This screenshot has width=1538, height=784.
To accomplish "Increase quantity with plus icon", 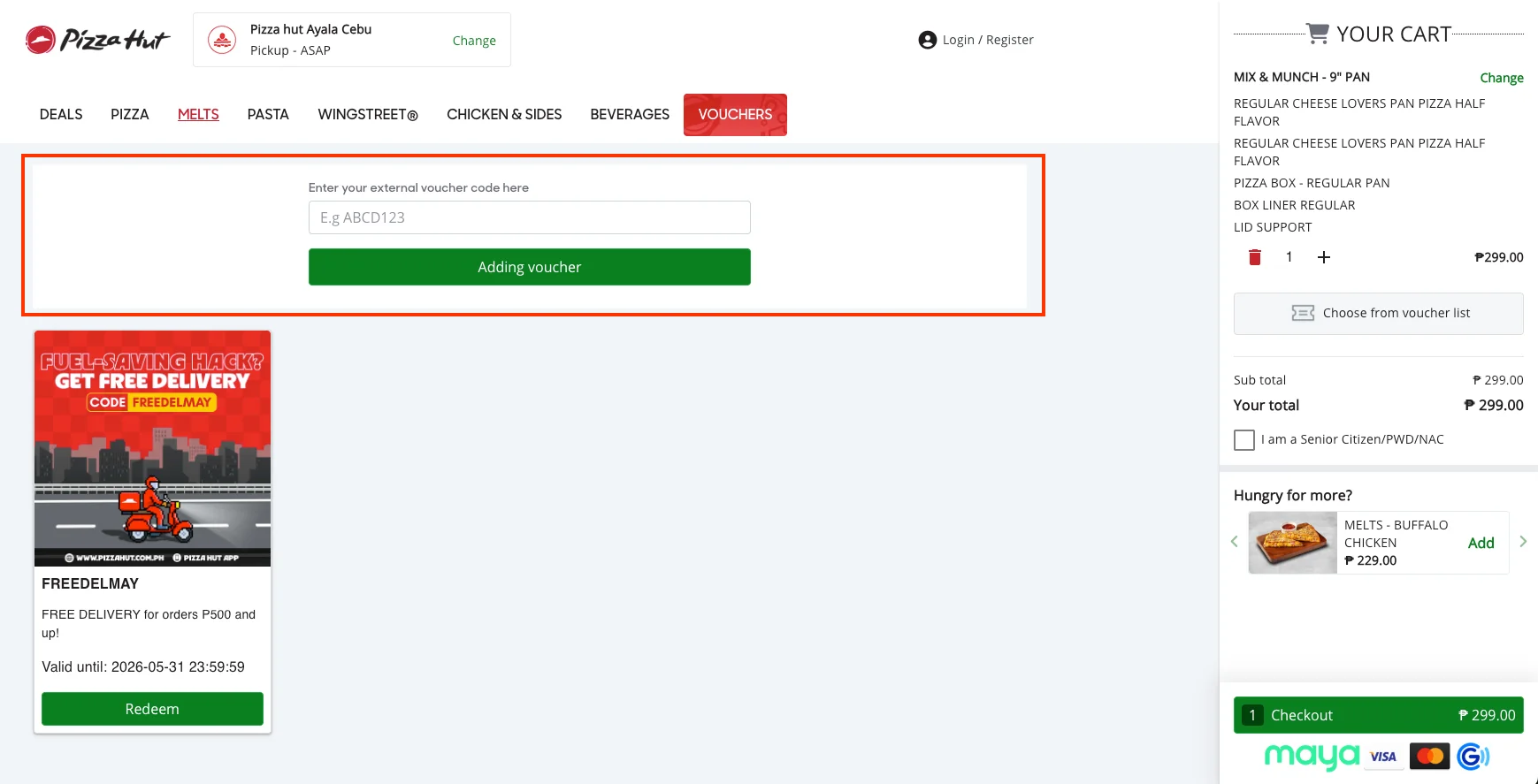I will pyautogui.click(x=1324, y=257).
